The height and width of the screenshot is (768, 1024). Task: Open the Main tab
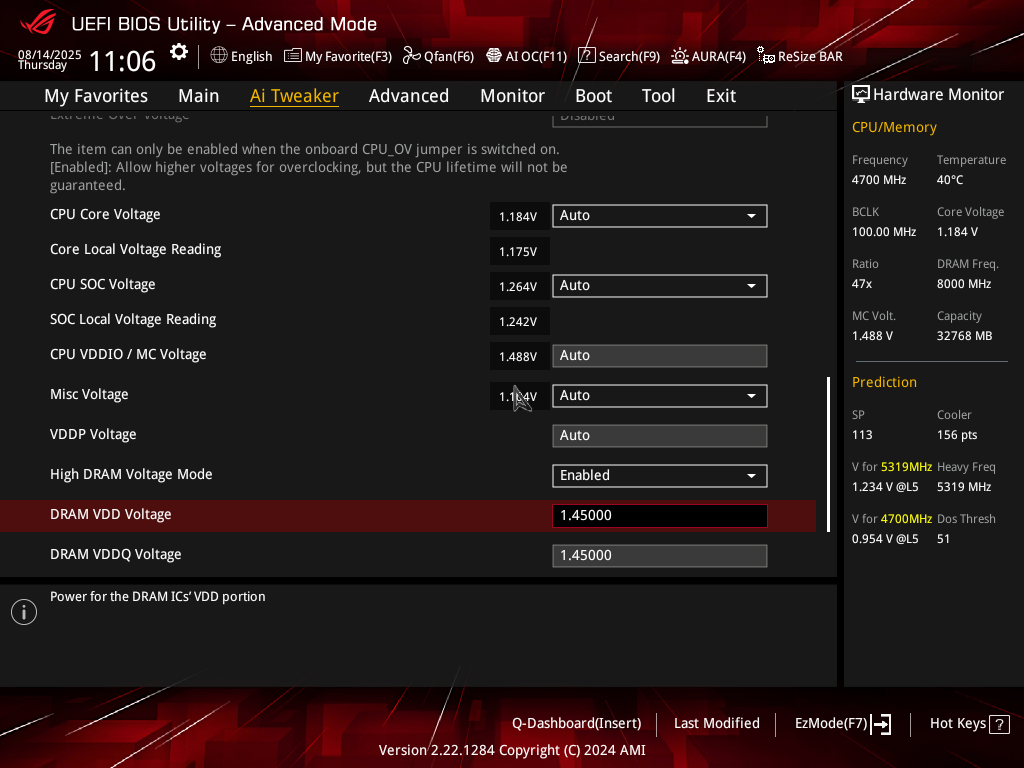pos(199,96)
